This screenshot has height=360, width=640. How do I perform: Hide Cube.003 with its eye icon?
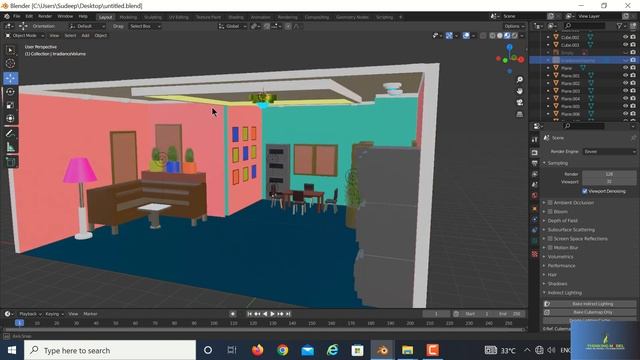pyautogui.click(x=625, y=45)
